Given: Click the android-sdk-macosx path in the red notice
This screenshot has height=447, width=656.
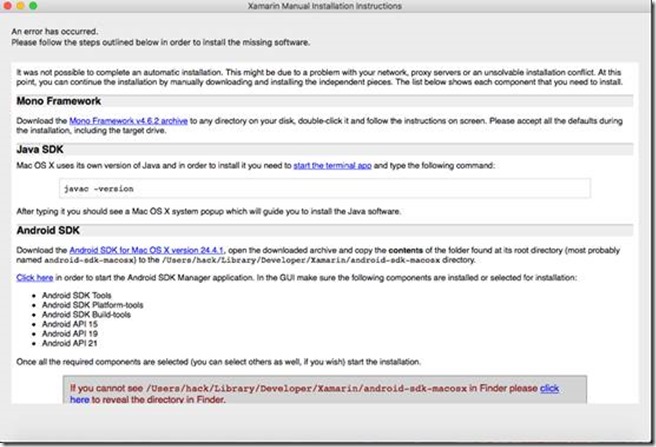Looking at the screenshot, I should [306, 389].
